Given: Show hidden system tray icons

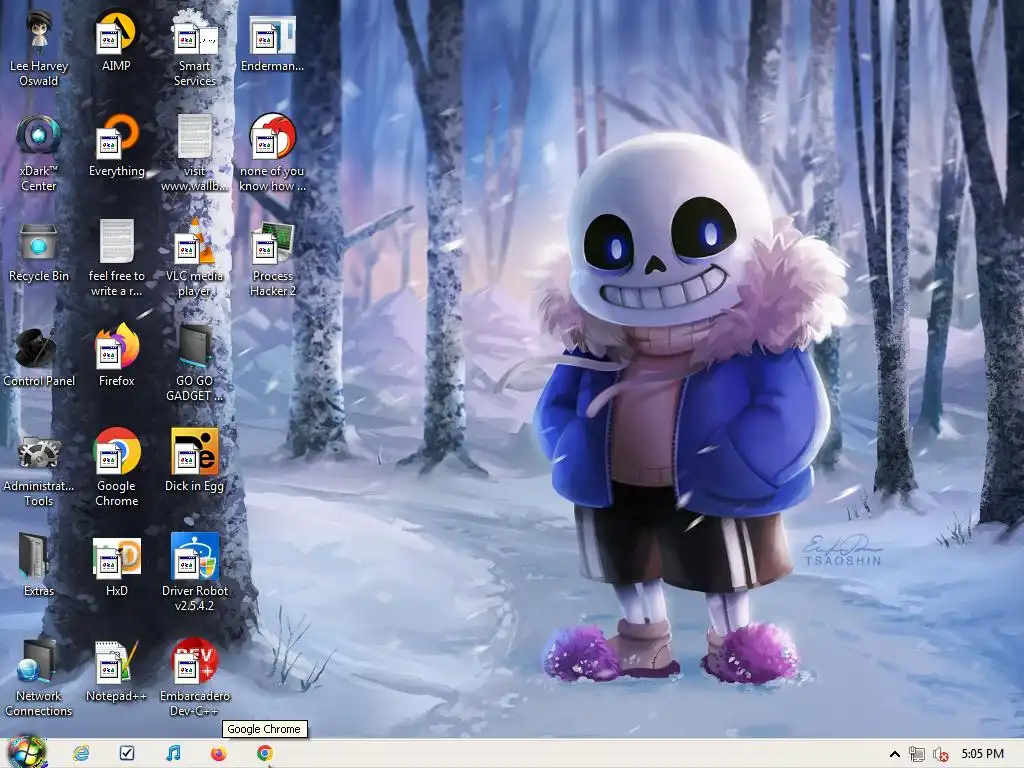Looking at the screenshot, I should coord(895,754).
